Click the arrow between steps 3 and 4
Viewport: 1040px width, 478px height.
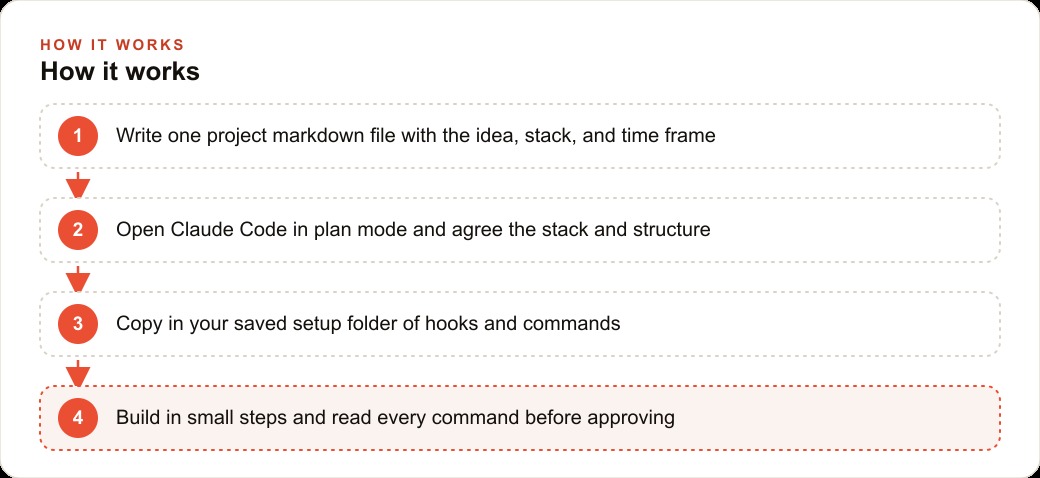(78, 373)
